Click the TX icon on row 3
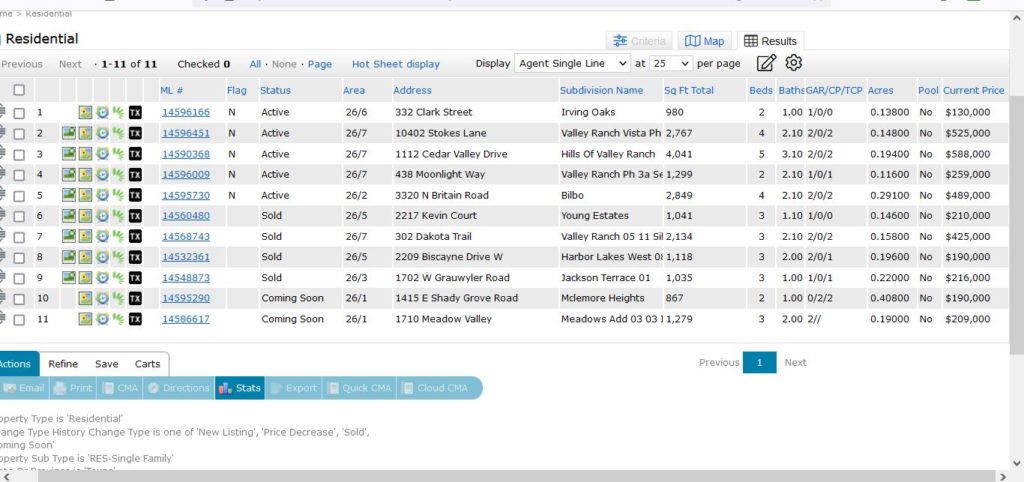 (x=135, y=154)
